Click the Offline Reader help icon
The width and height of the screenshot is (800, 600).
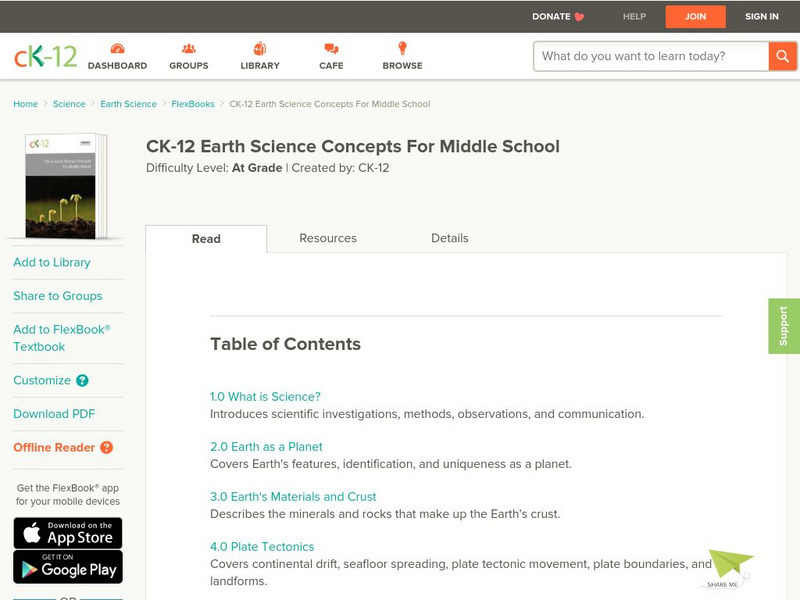(x=106, y=448)
